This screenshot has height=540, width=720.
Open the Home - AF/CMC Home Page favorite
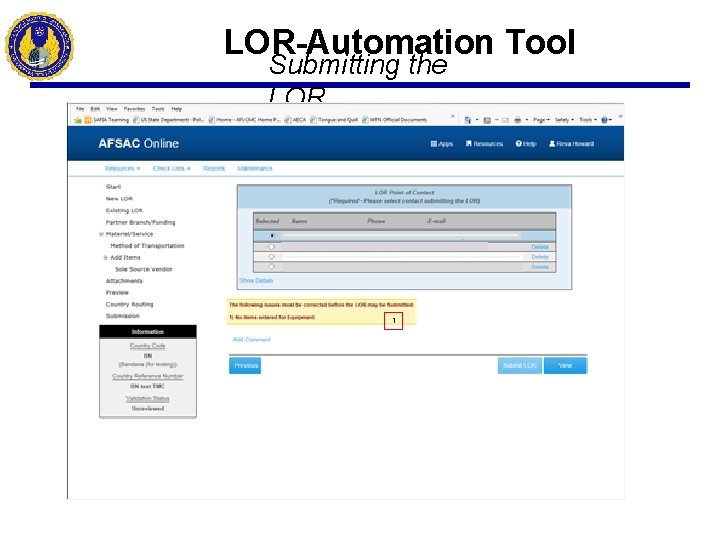tap(244, 120)
